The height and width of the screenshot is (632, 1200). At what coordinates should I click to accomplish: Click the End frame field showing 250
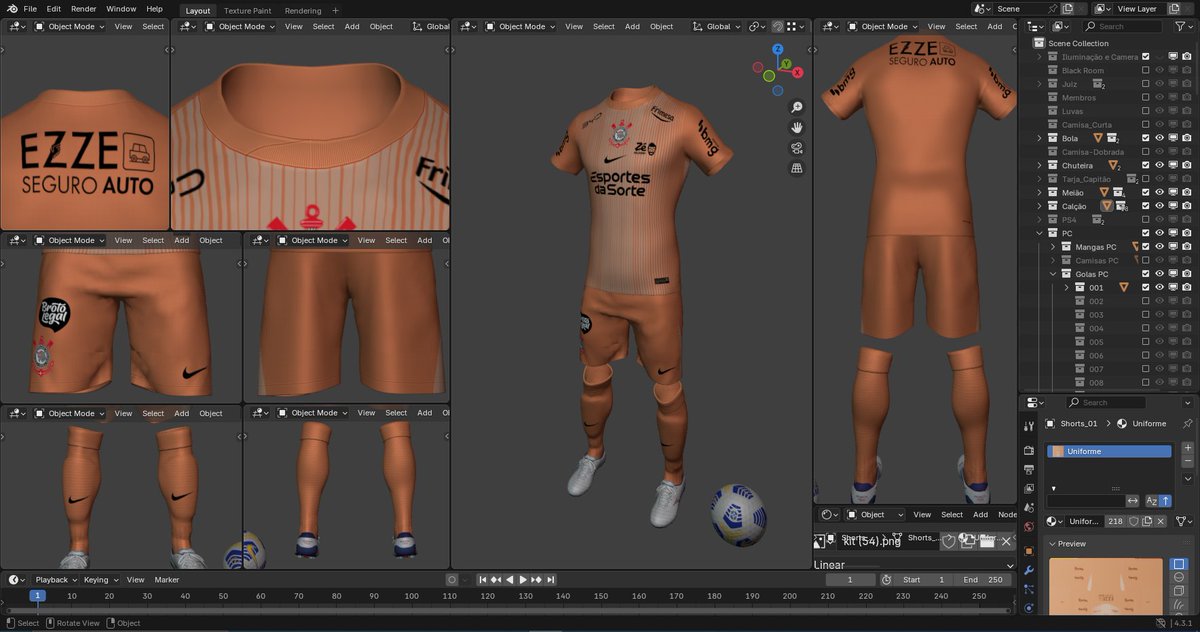click(x=984, y=580)
